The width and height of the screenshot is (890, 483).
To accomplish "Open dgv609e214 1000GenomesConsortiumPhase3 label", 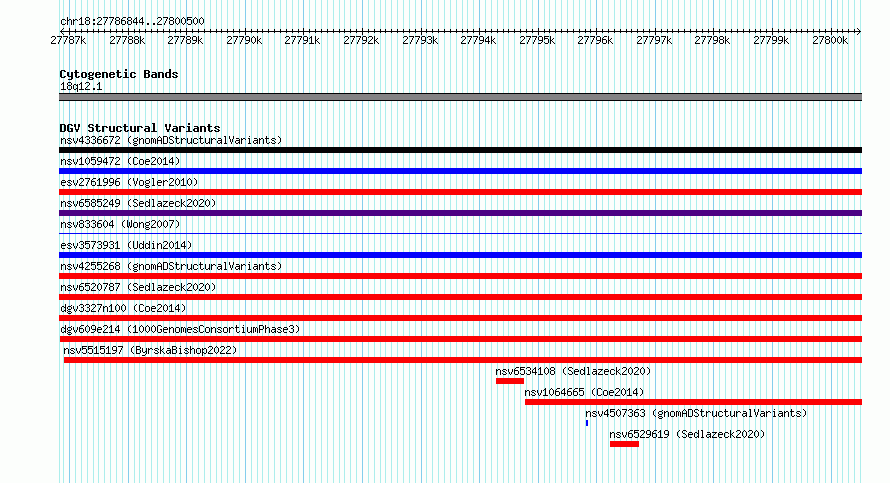I will coord(180,329).
